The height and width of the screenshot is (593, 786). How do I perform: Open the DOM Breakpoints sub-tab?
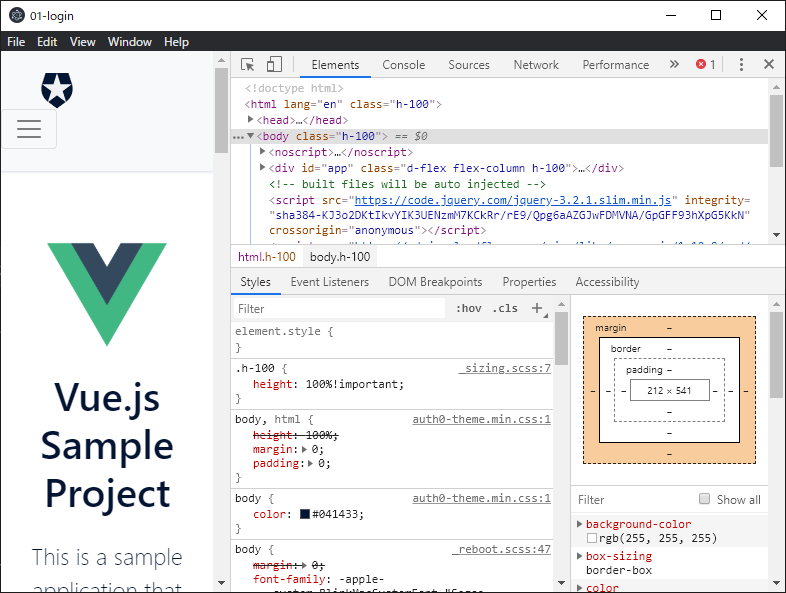[436, 282]
